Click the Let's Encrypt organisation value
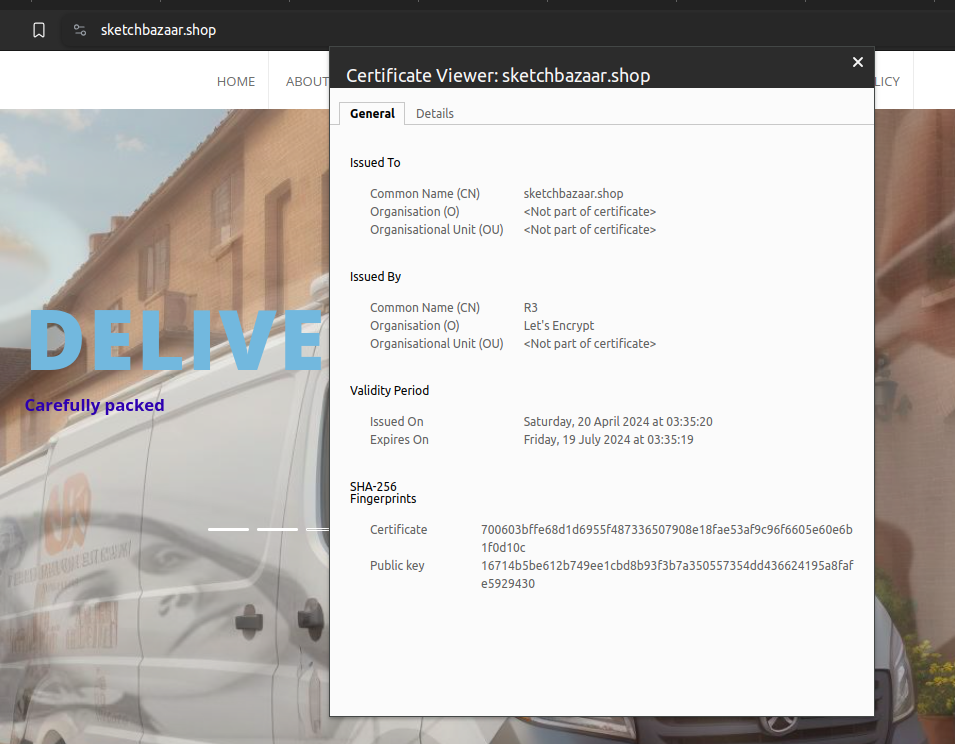This screenshot has height=744, width=955. tap(558, 325)
